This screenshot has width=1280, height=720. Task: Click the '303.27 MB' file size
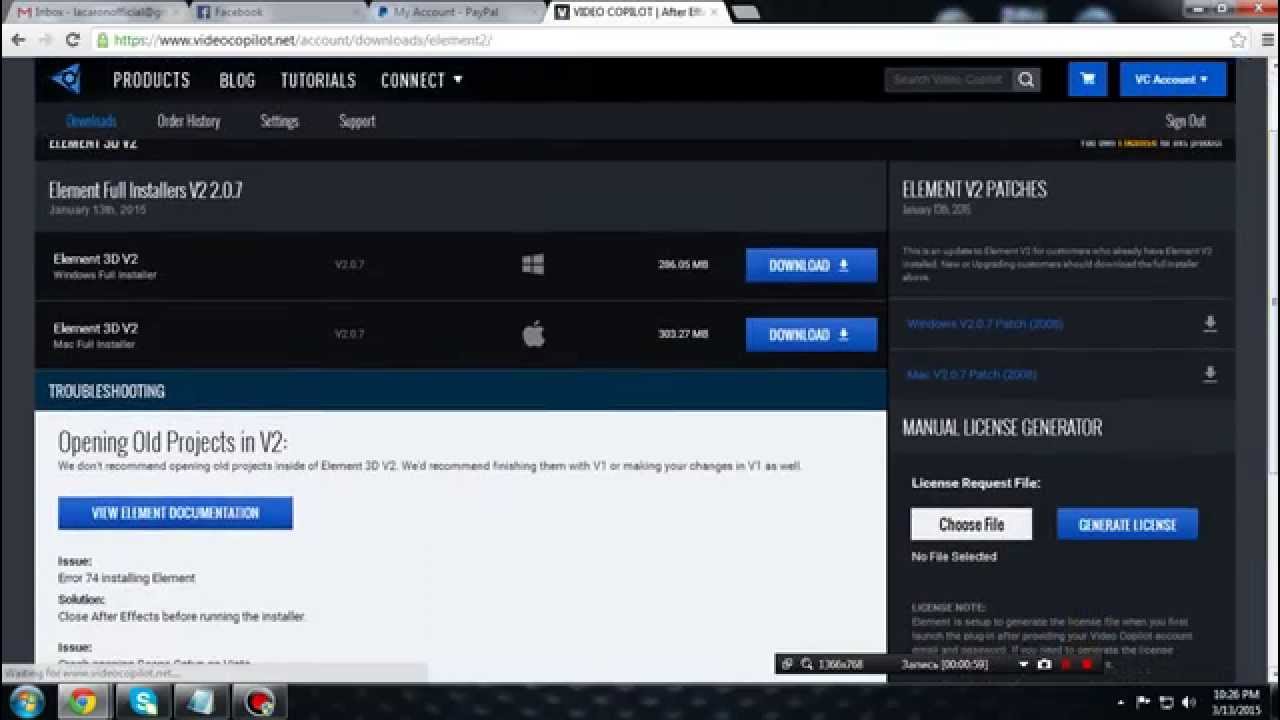click(683, 334)
